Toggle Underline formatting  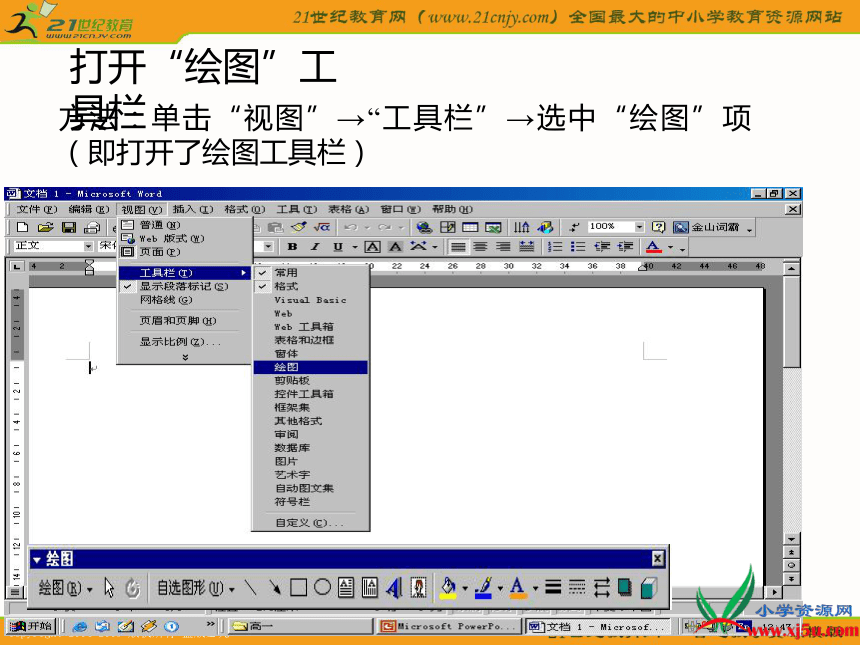point(338,247)
